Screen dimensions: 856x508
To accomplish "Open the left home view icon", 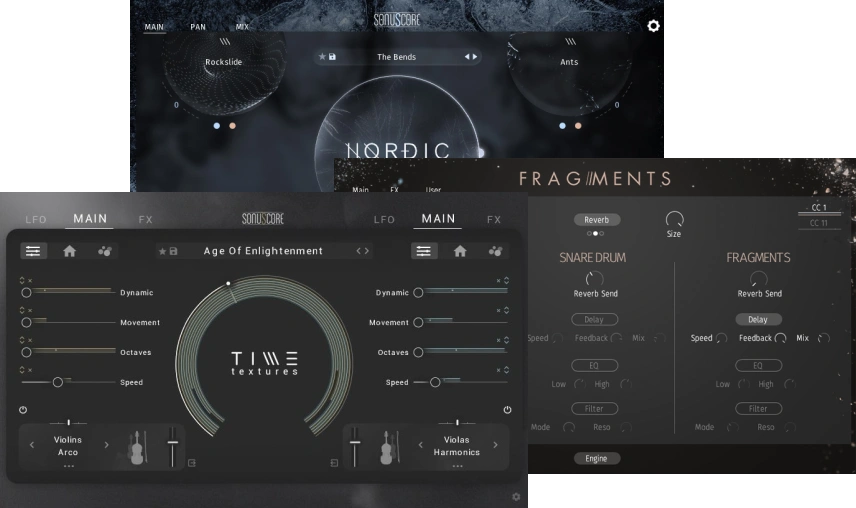I will point(70,251).
